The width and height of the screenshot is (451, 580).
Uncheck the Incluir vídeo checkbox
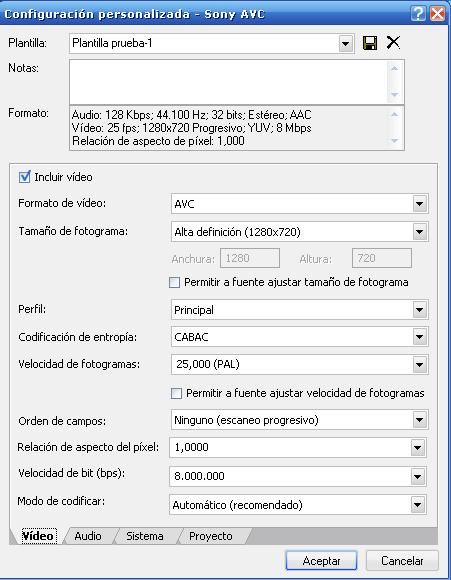coord(24,177)
